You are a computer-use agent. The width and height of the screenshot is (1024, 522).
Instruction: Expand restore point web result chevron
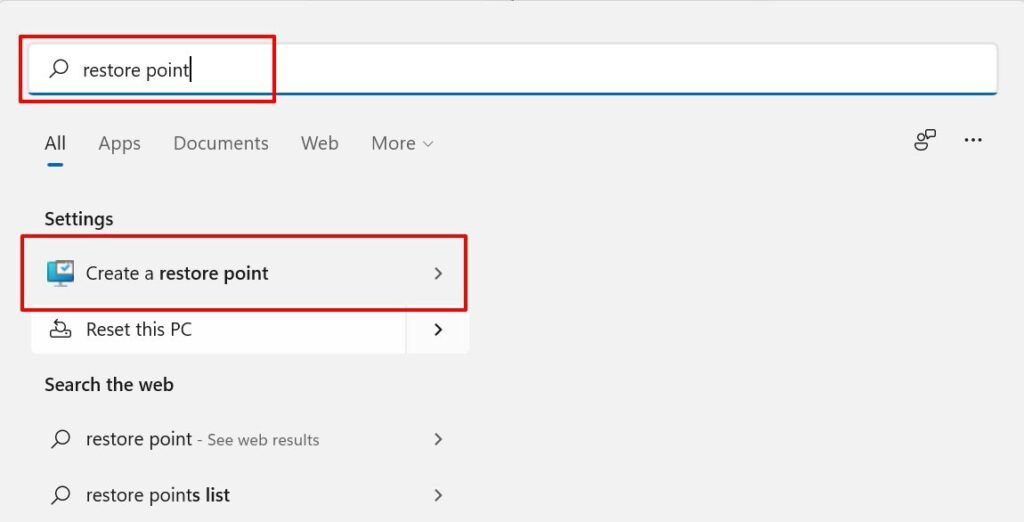(438, 440)
